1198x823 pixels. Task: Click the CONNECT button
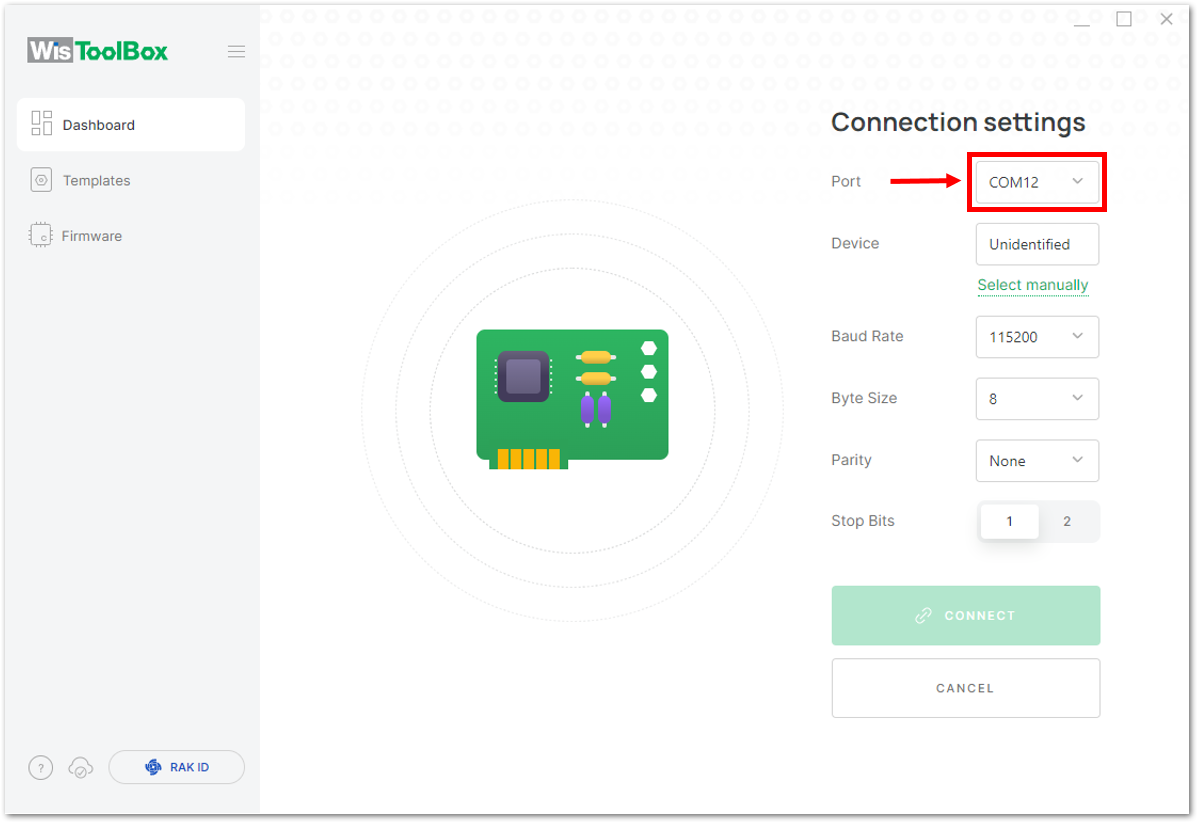pos(966,615)
